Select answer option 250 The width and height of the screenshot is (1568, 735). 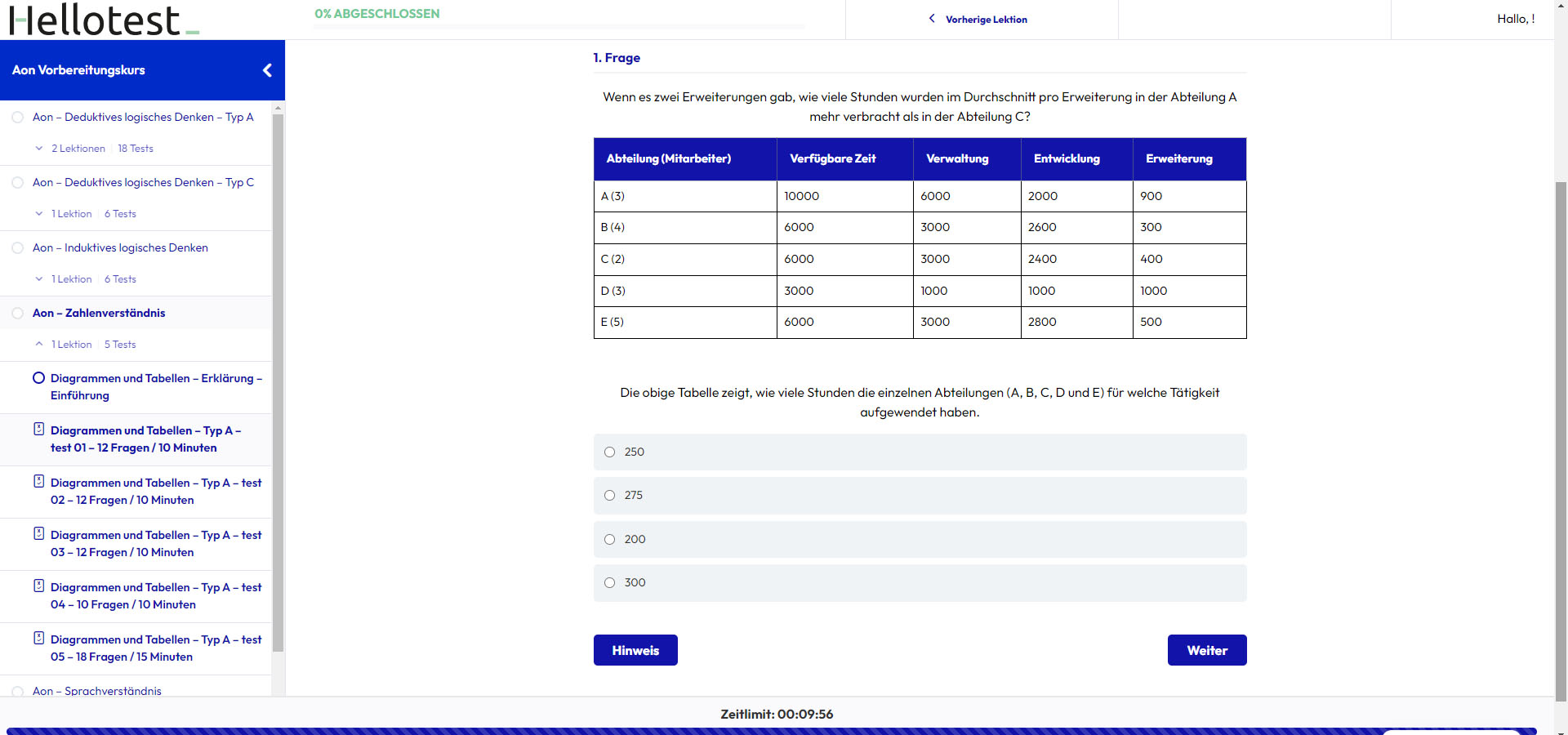(609, 452)
